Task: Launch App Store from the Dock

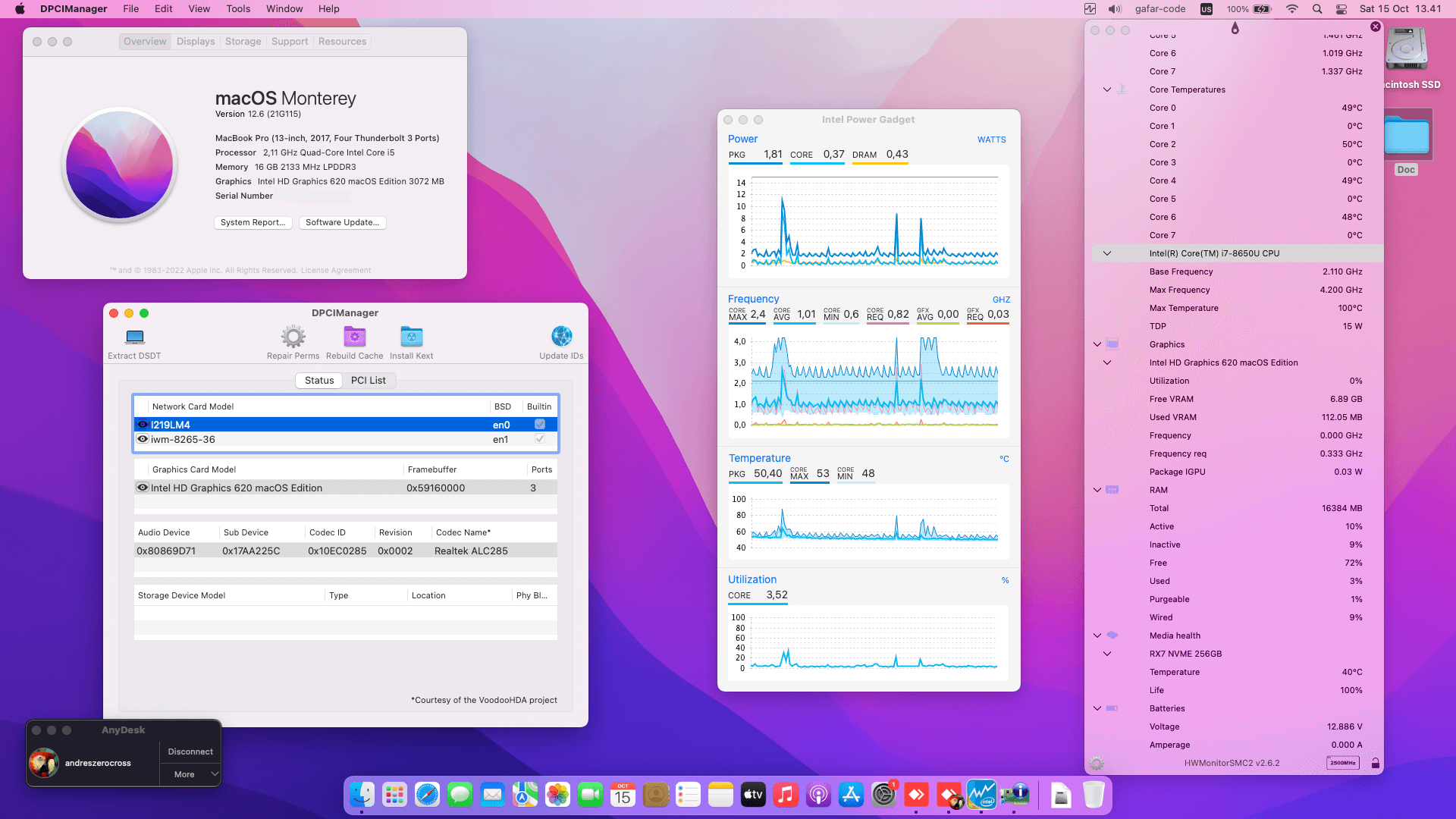Action: pos(851,795)
